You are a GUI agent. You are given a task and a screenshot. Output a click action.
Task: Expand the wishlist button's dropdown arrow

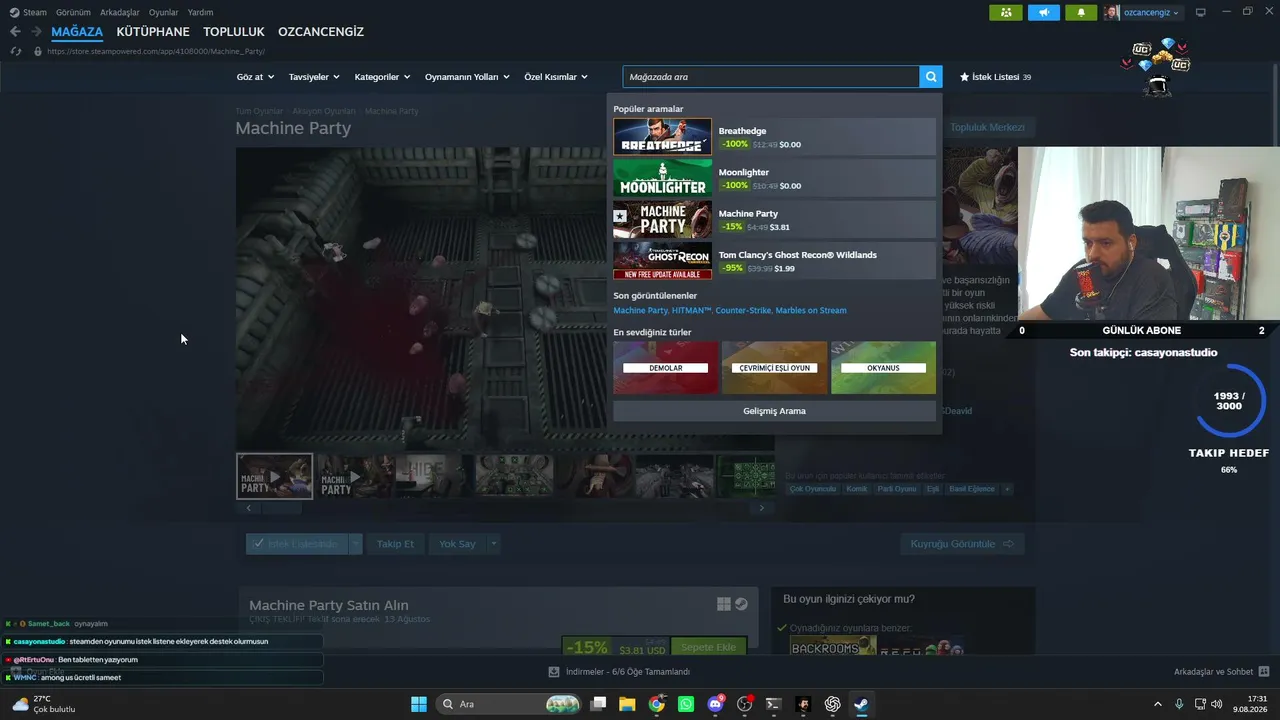355,544
